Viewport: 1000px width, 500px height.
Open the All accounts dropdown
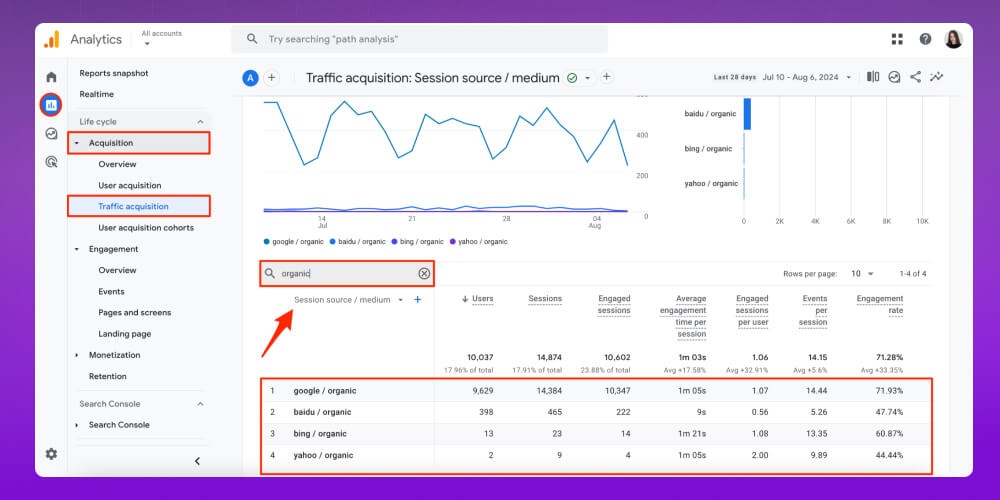click(161, 38)
